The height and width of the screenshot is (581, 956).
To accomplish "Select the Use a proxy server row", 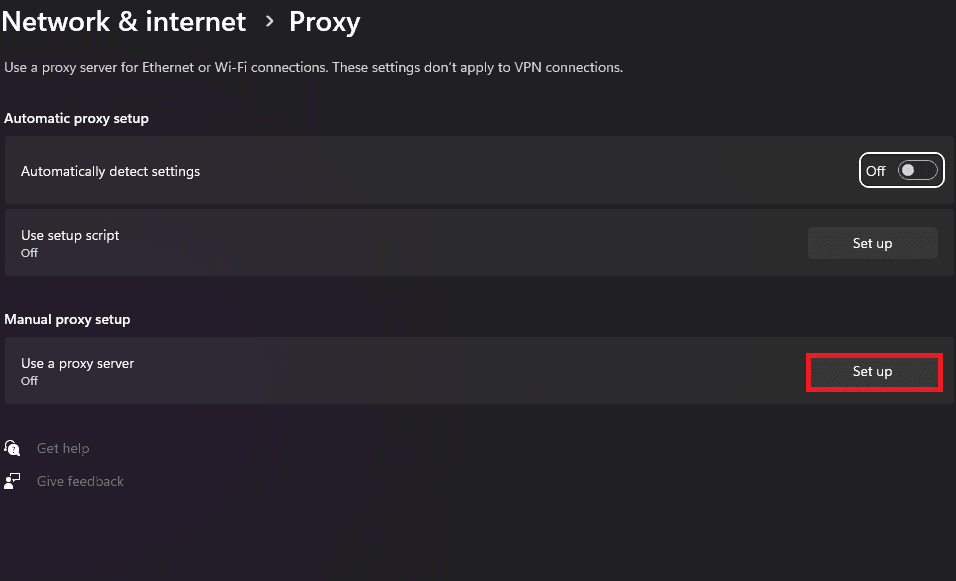I will [x=400, y=371].
